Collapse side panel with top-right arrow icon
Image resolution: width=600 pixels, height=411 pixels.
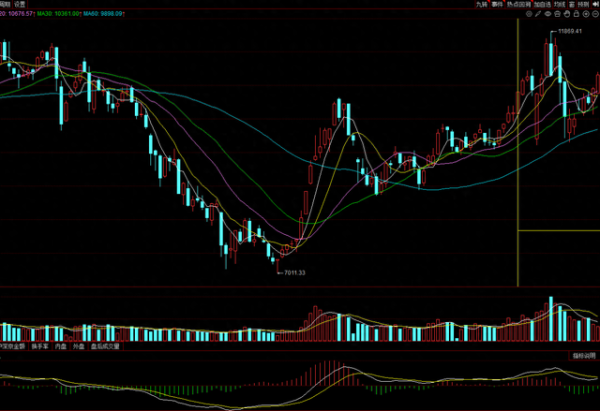coord(595,4)
